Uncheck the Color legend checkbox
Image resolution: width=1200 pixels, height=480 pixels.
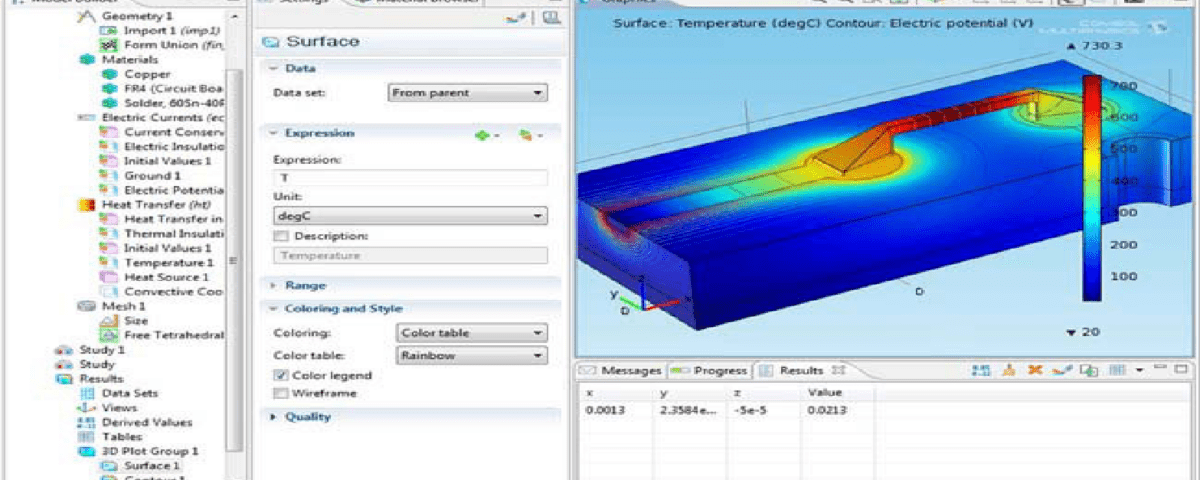click(x=281, y=375)
